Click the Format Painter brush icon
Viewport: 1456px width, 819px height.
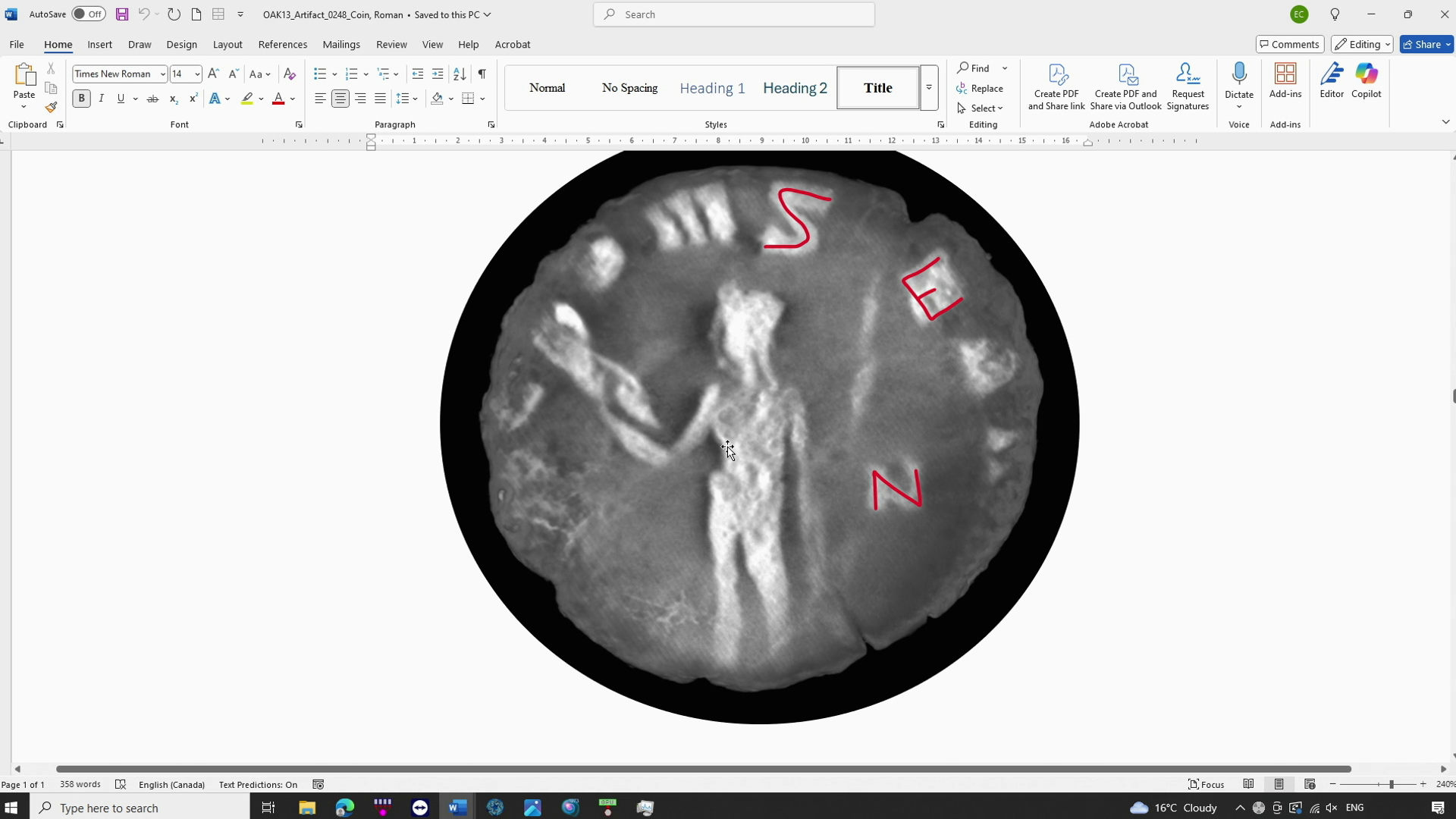pos(51,107)
